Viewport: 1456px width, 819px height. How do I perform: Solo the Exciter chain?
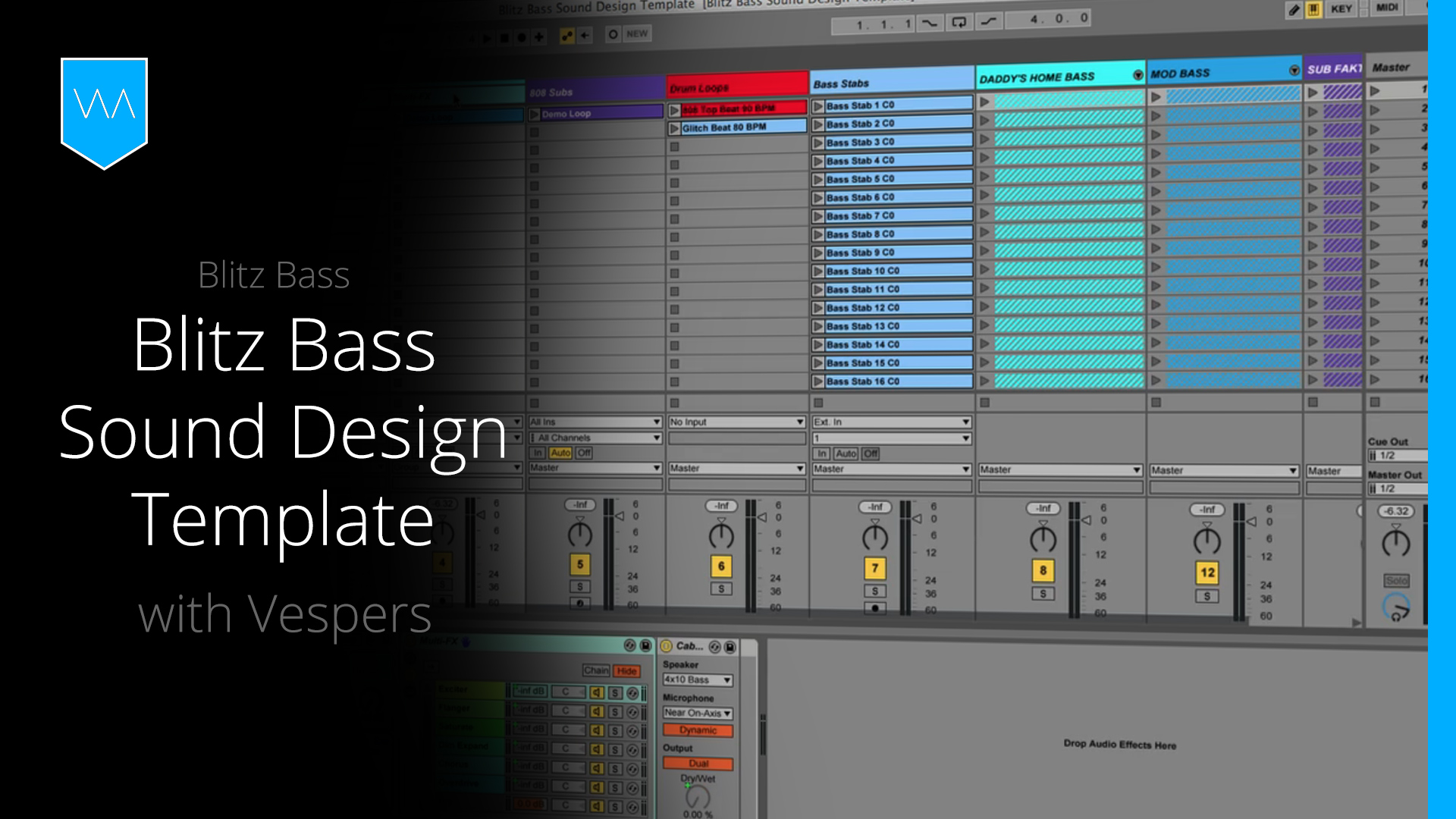point(615,693)
